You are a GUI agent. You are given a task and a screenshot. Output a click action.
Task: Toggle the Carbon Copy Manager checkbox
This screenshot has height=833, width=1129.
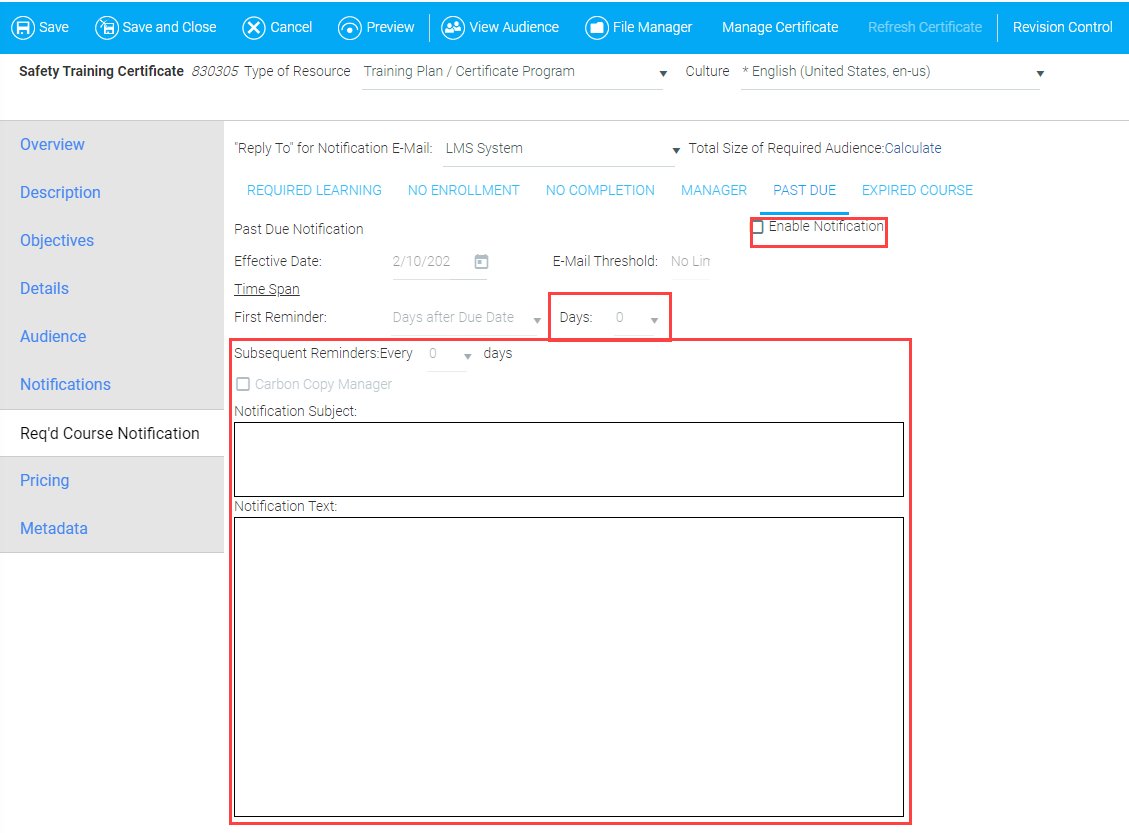242,385
